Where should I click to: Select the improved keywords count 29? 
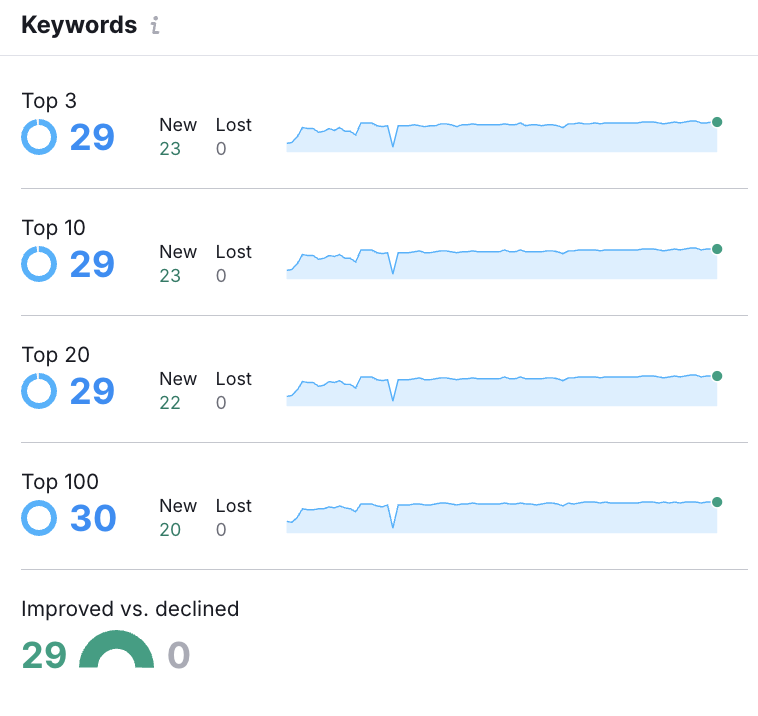[x=44, y=655]
